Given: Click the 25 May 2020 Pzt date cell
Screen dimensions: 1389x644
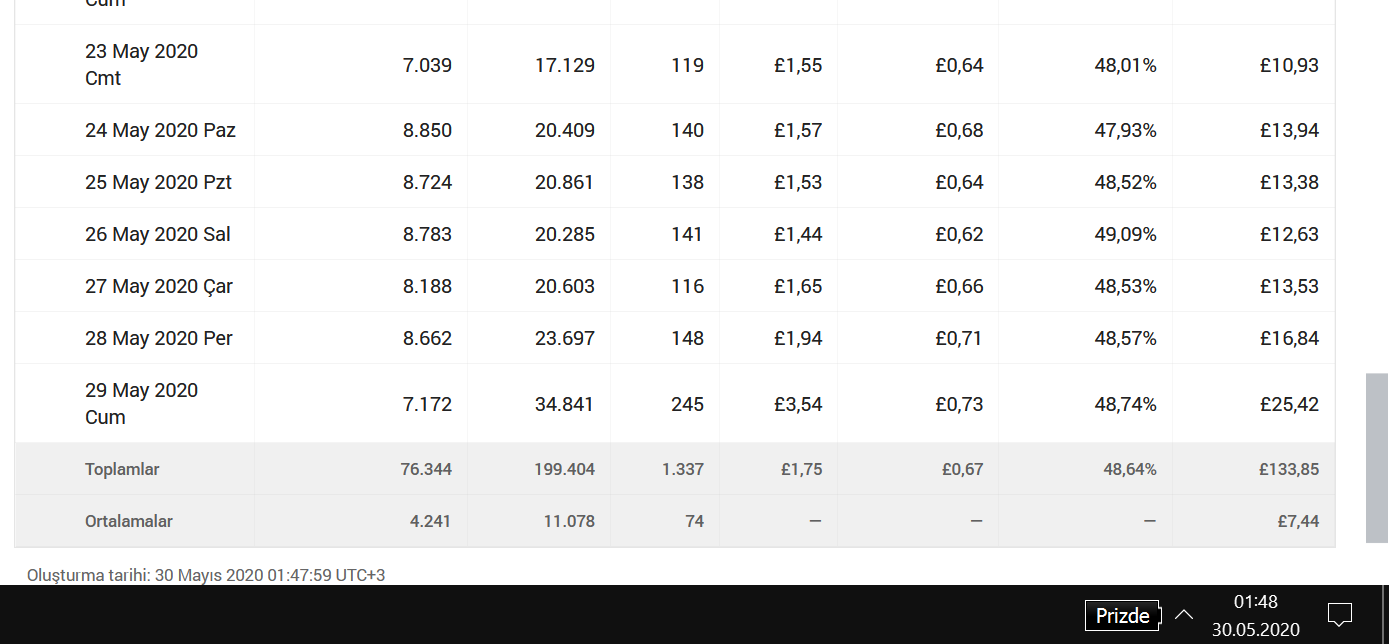Looking at the screenshot, I should pyautogui.click(x=158, y=182).
